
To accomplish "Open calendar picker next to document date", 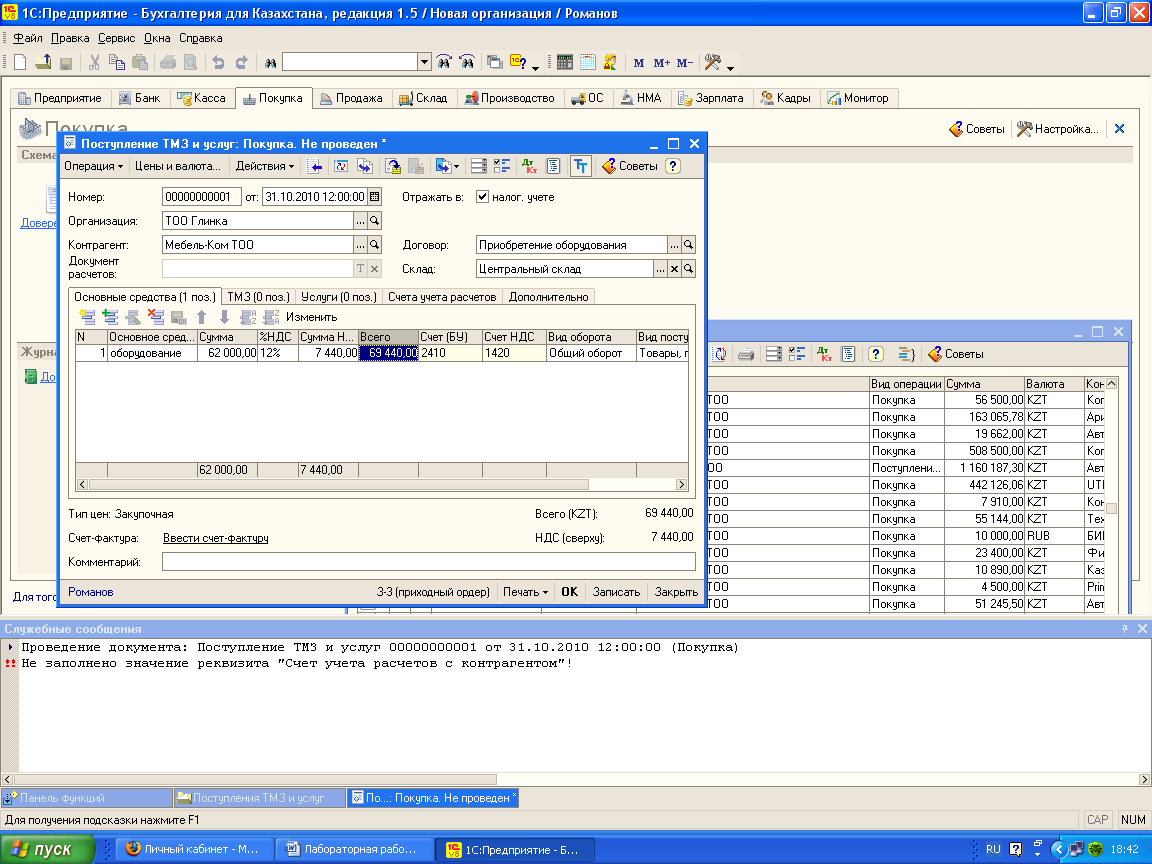I will coord(375,197).
